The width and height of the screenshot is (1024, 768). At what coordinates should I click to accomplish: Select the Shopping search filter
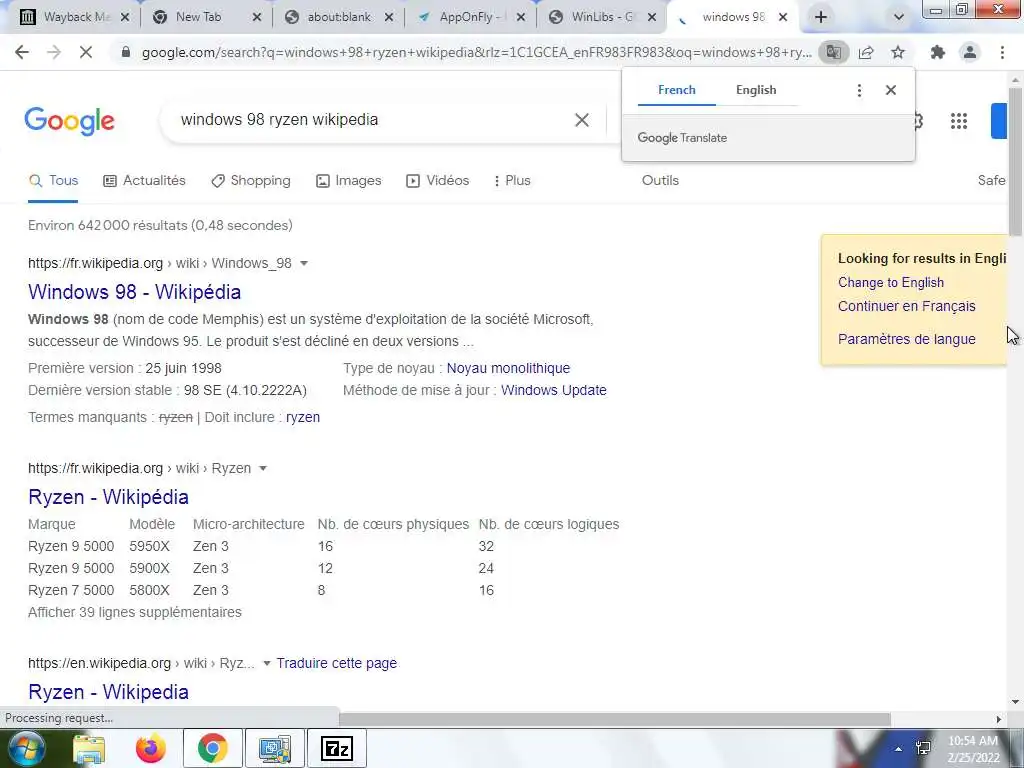point(251,181)
